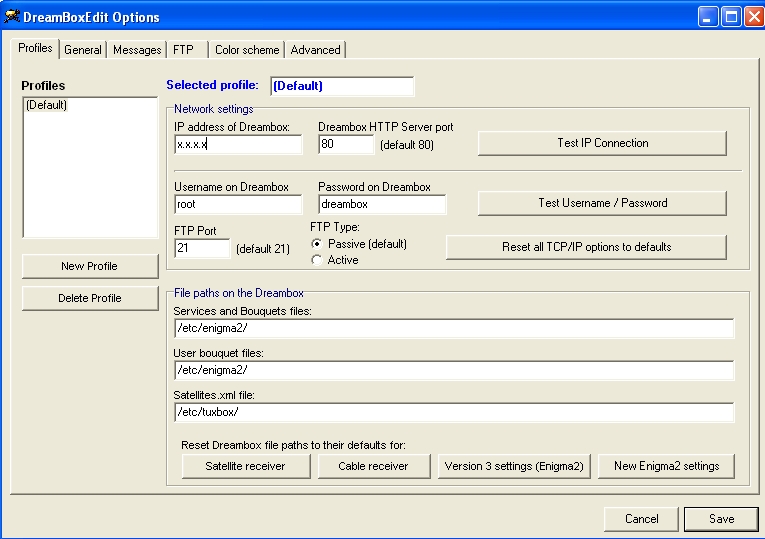The image size is (765, 539).
Task: Open the Messages tab
Action: click(x=137, y=50)
